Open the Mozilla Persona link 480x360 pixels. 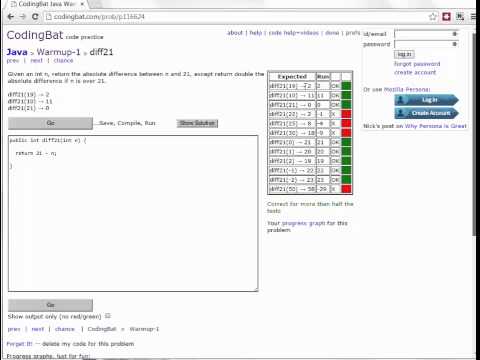pos(407,89)
